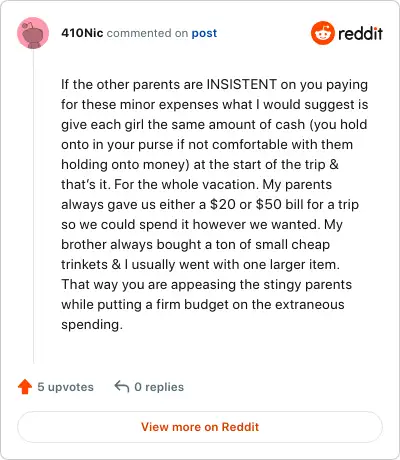The width and height of the screenshot is (400, 460).
Task: Click the "commented on" header text
Action: (147, 33)
